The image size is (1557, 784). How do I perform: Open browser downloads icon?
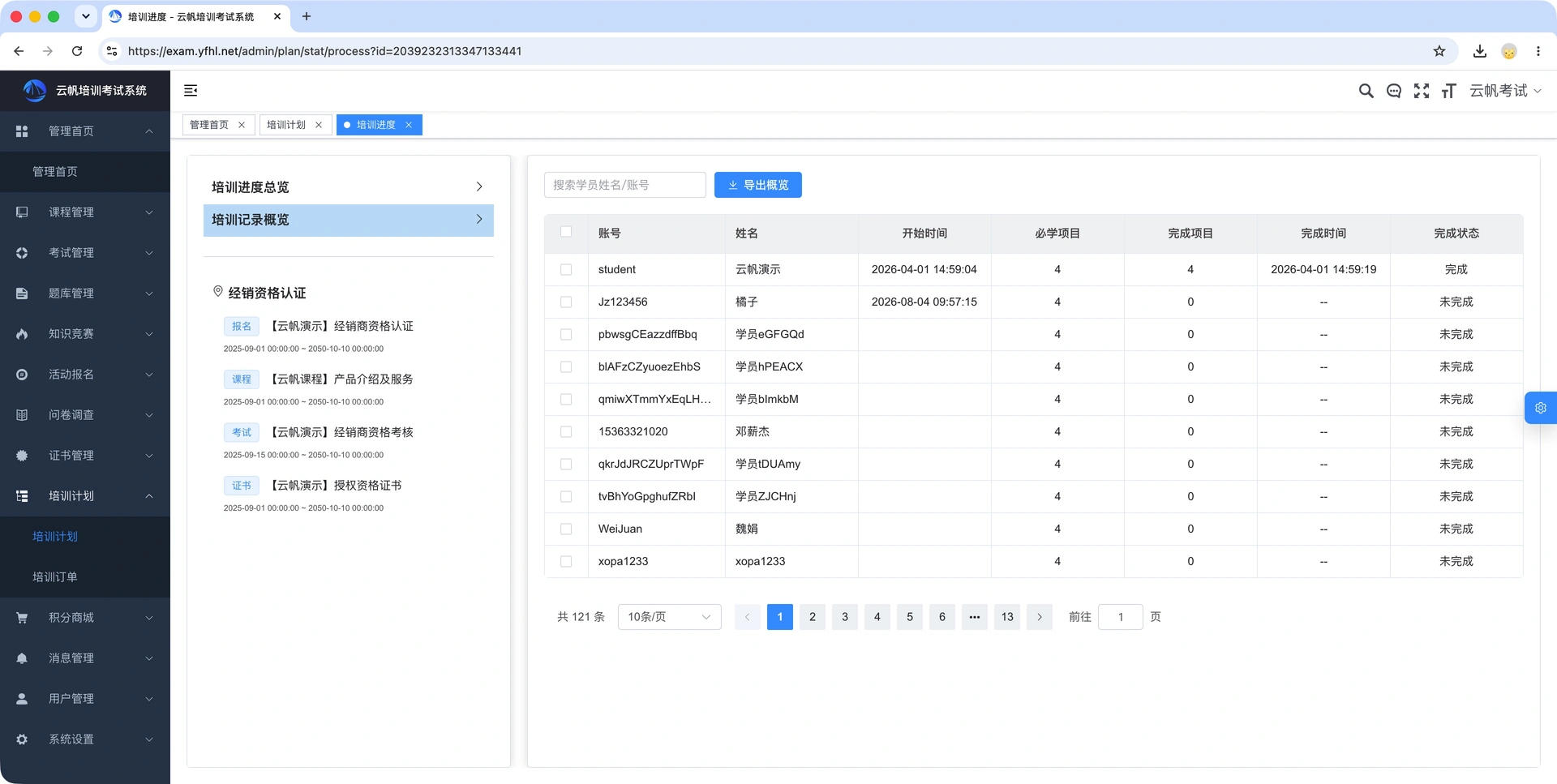click(x=1480, y=51)
